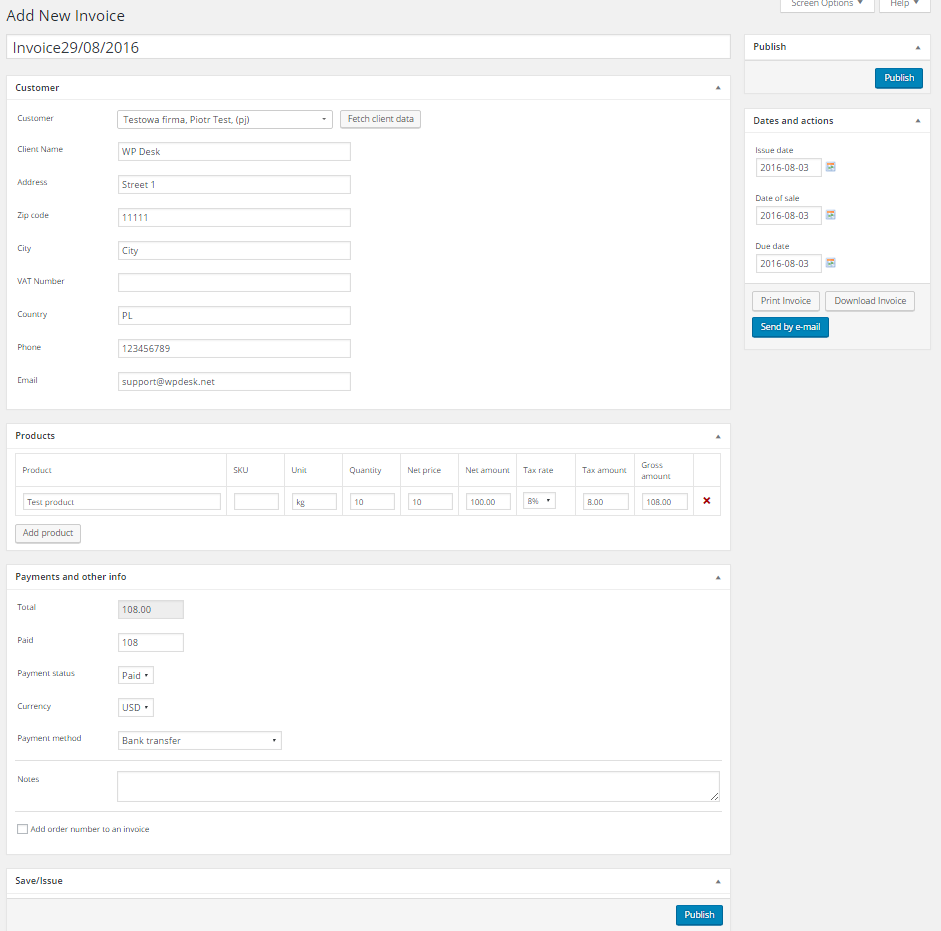Change the Payment status dropdown
Image resolution: width=941 pixels, height=931 pixels.
pyautogui.click(x=135, y=675)
